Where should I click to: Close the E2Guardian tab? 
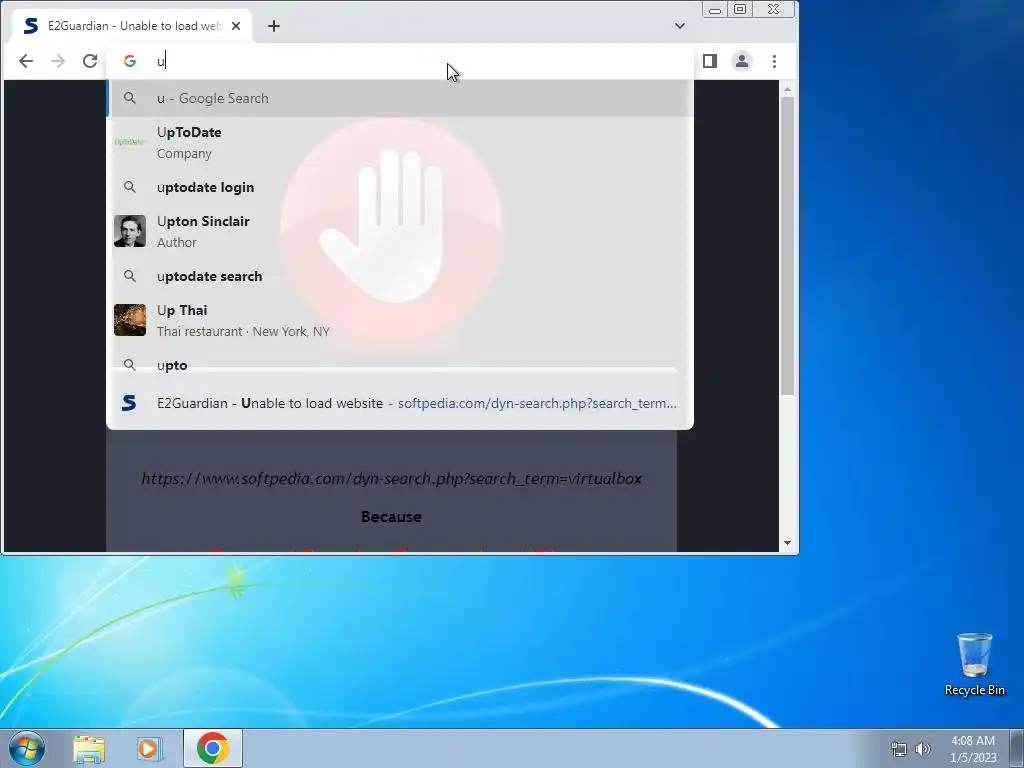click(x=236, y=26)
